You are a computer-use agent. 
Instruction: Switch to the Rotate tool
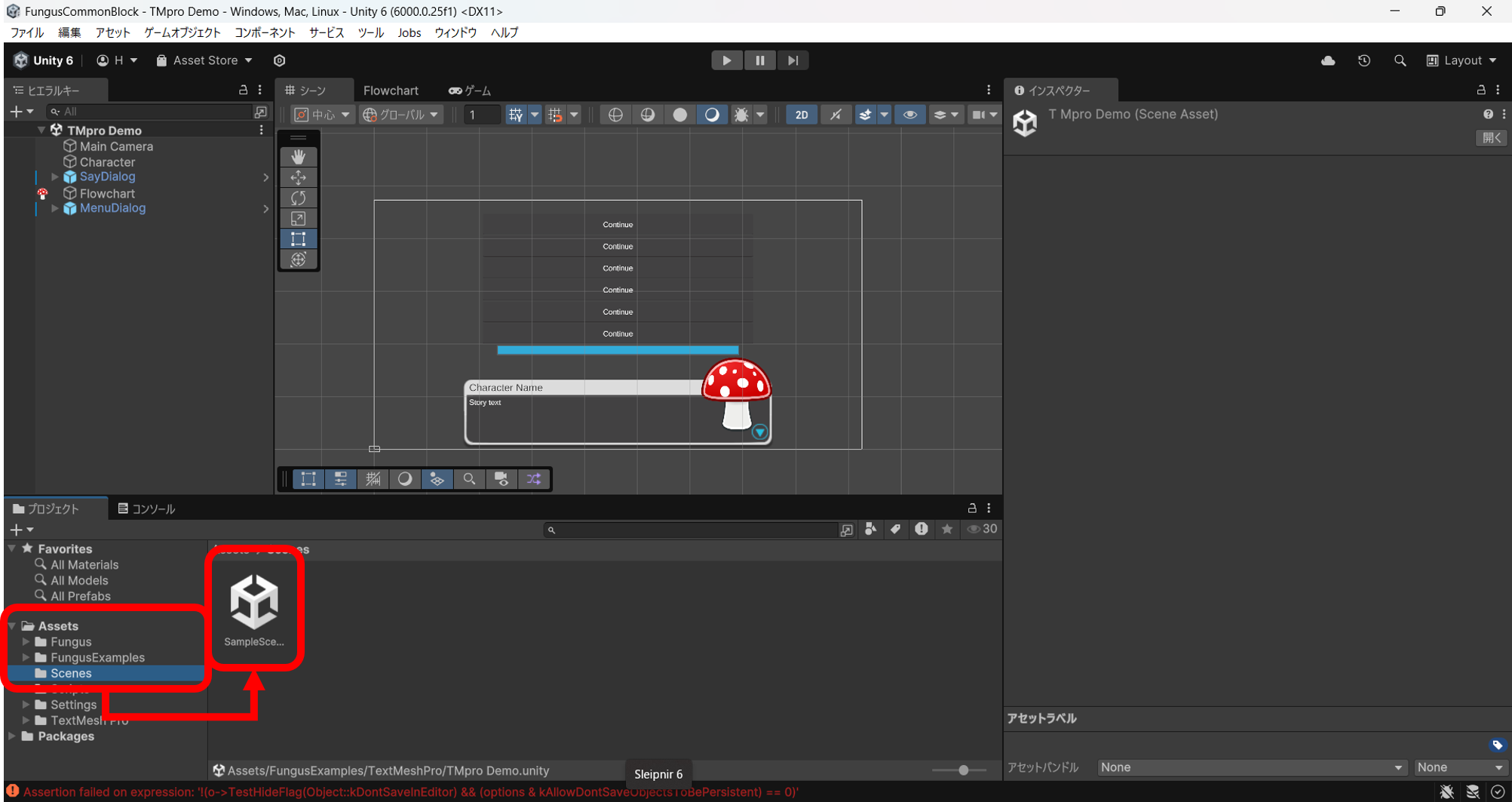pos(299,198)
